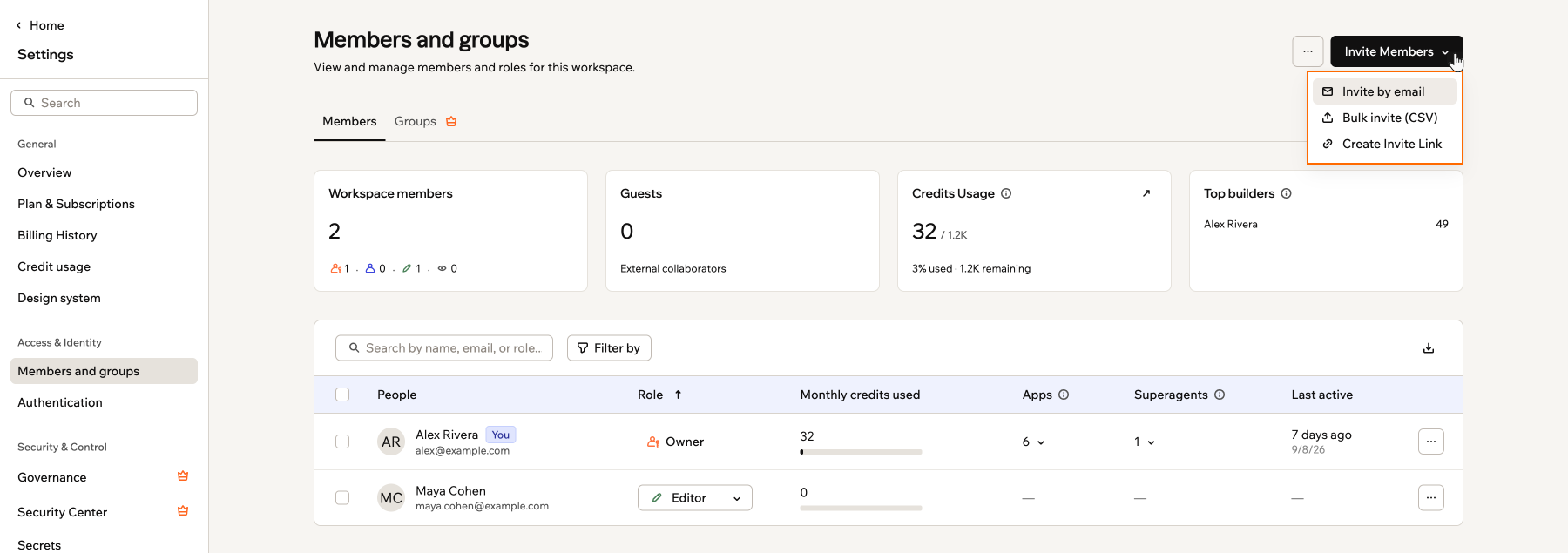The height and width of the screenshot is (553, 1568).
Task: Click the crown icon next to Governance
Action: click(x=183, y=475)
